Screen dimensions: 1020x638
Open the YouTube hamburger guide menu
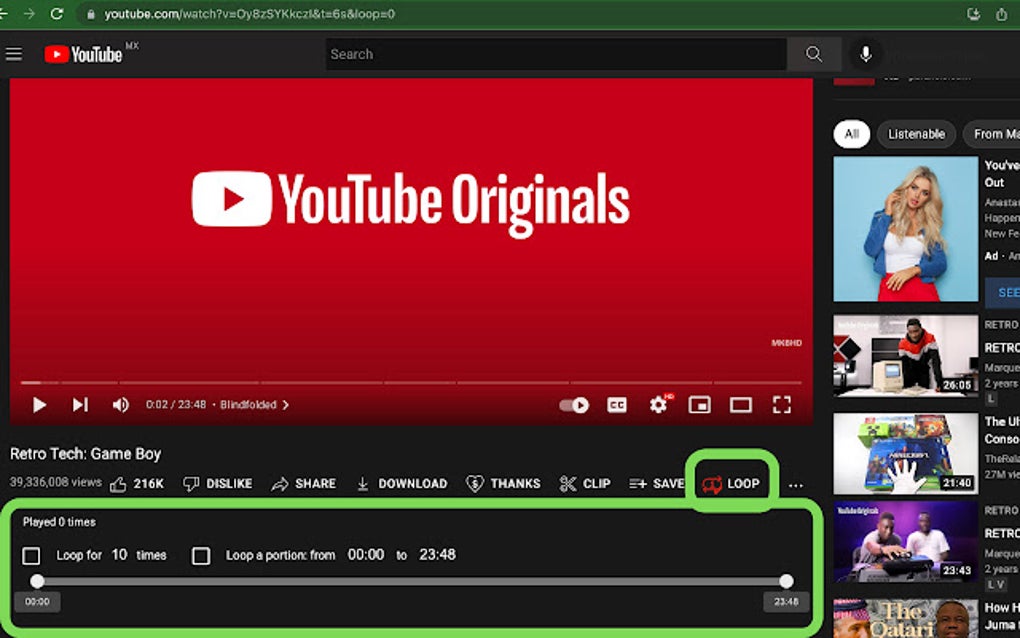coord(14,54)
